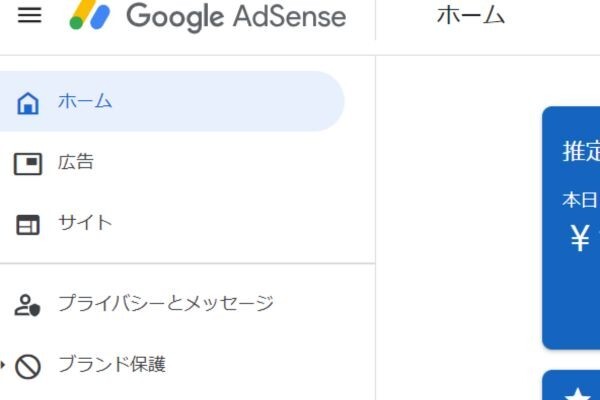Go to the サイト sidebar label

point(85,223)
